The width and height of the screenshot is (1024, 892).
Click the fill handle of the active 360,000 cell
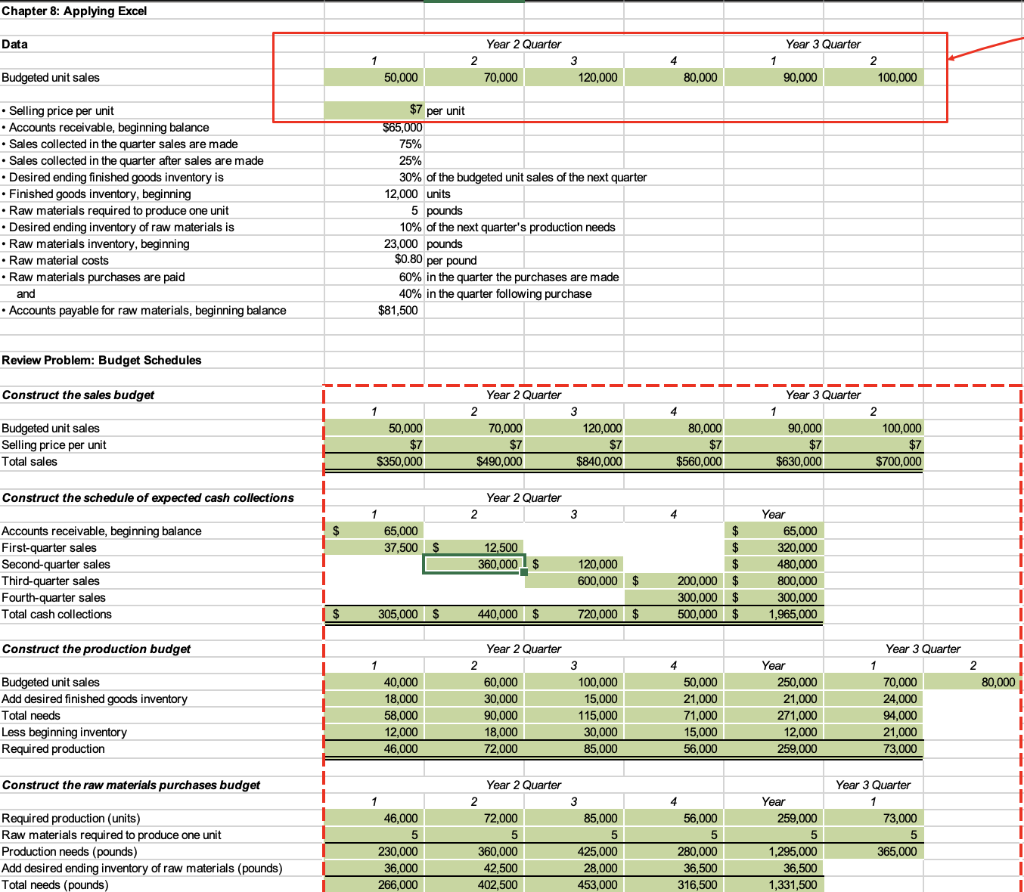pos(524,572)
